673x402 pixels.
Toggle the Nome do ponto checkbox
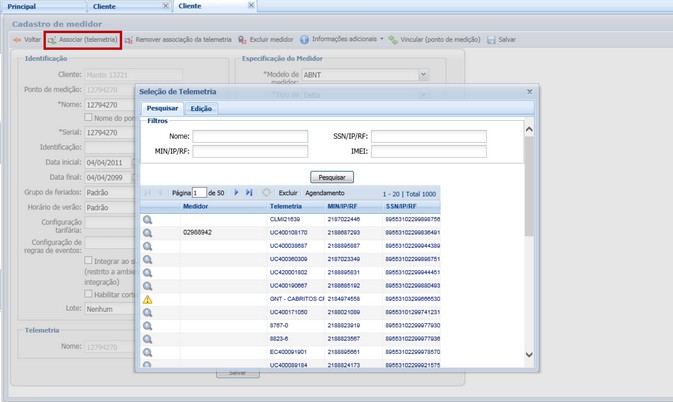89,118
